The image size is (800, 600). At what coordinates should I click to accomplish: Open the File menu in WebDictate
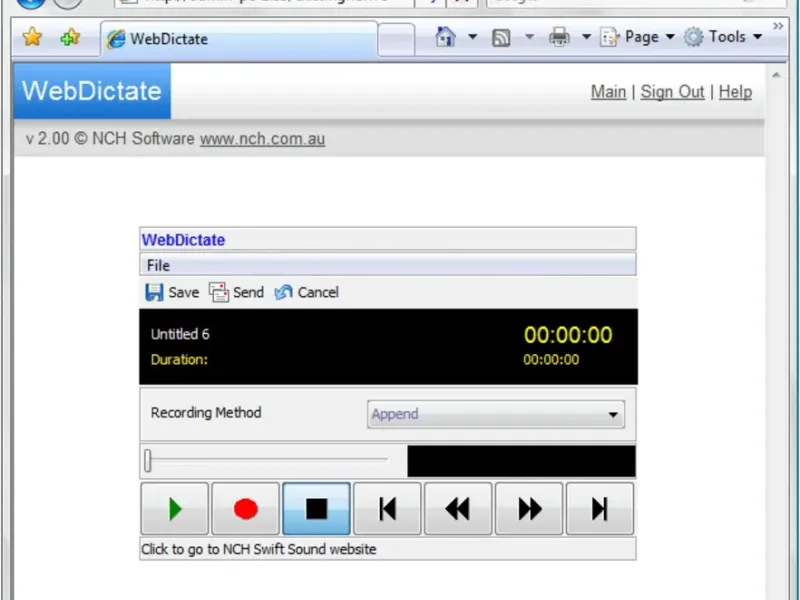coord(158,265)
